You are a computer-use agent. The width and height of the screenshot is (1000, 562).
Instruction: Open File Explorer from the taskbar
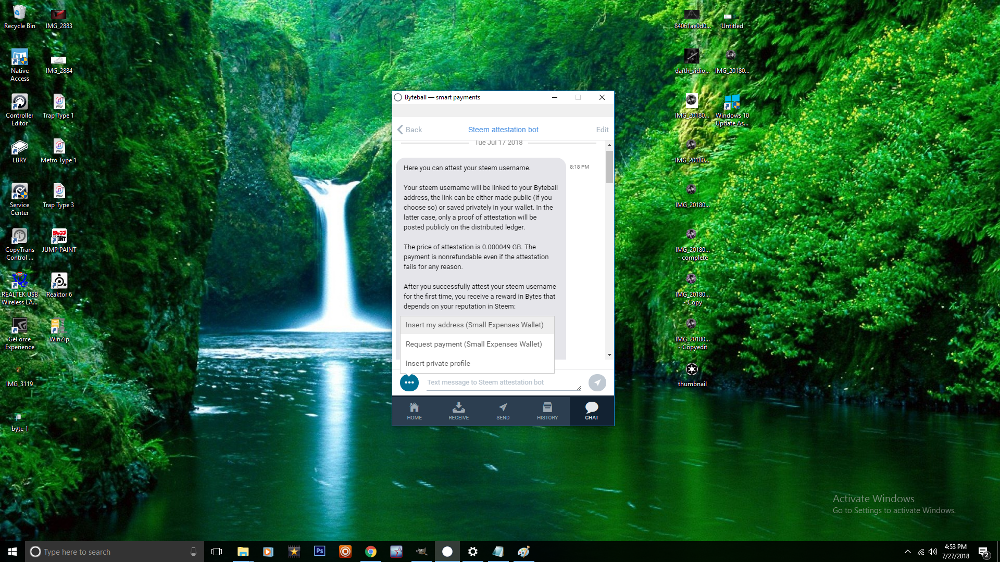pyautogui.click(x=243, y=551)
